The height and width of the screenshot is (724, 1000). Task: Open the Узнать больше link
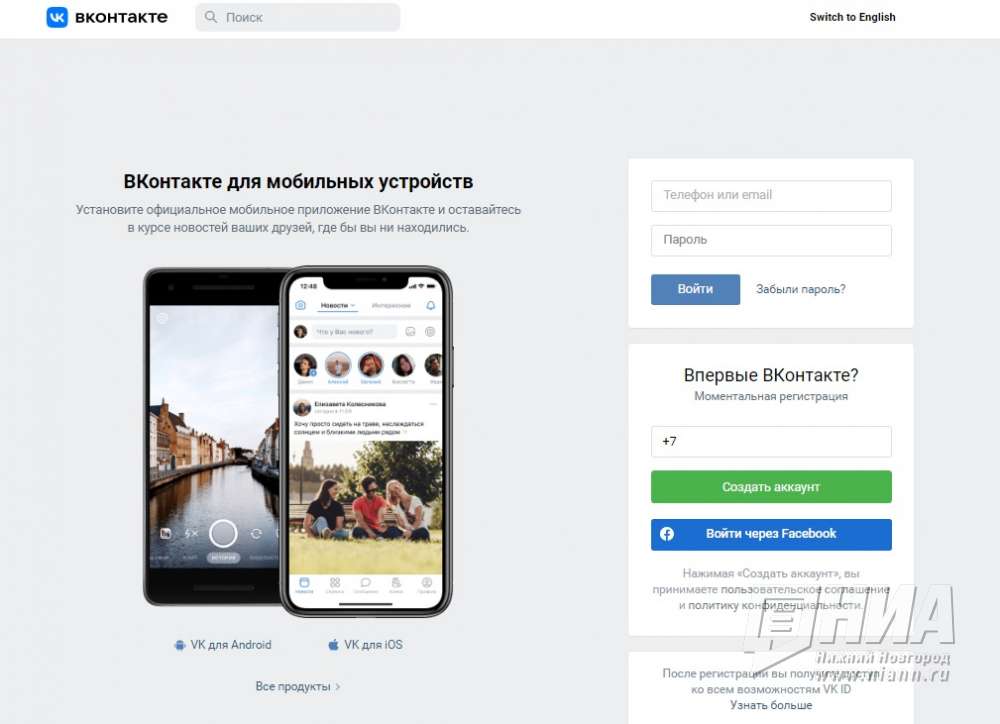pyautogui.click(x=771, y=705)
